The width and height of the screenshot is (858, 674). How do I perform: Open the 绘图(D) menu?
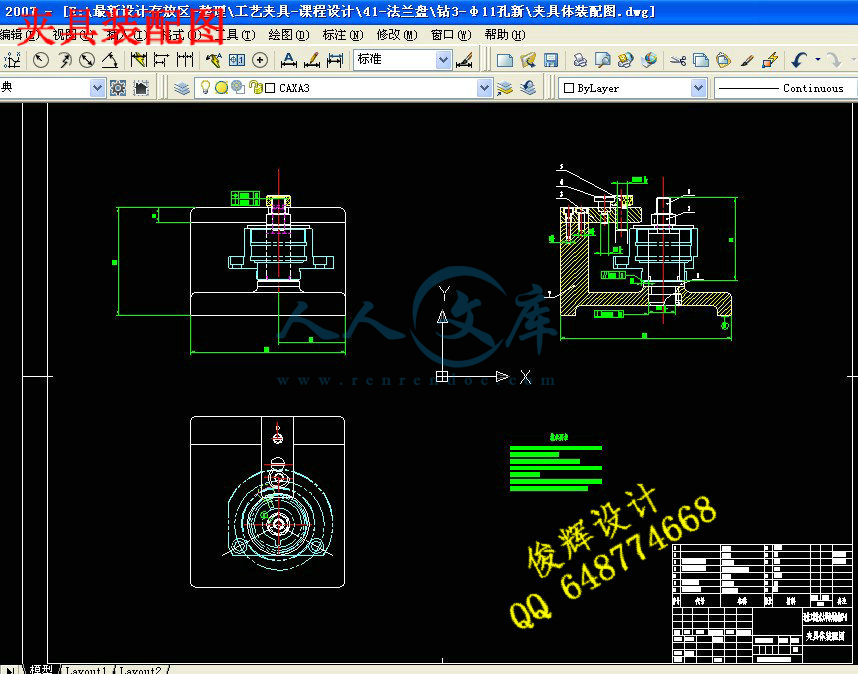[289, 35]
